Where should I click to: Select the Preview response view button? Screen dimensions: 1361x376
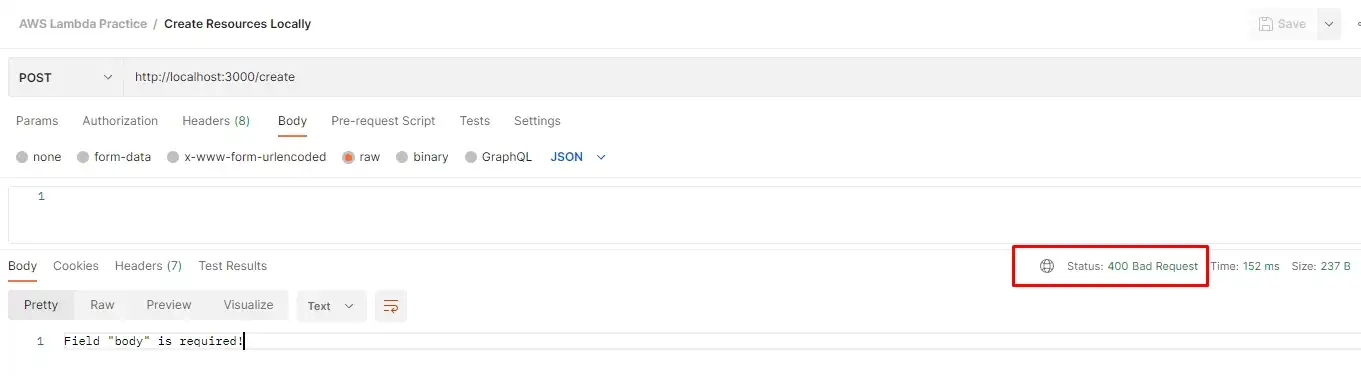[x=169, y=305]
